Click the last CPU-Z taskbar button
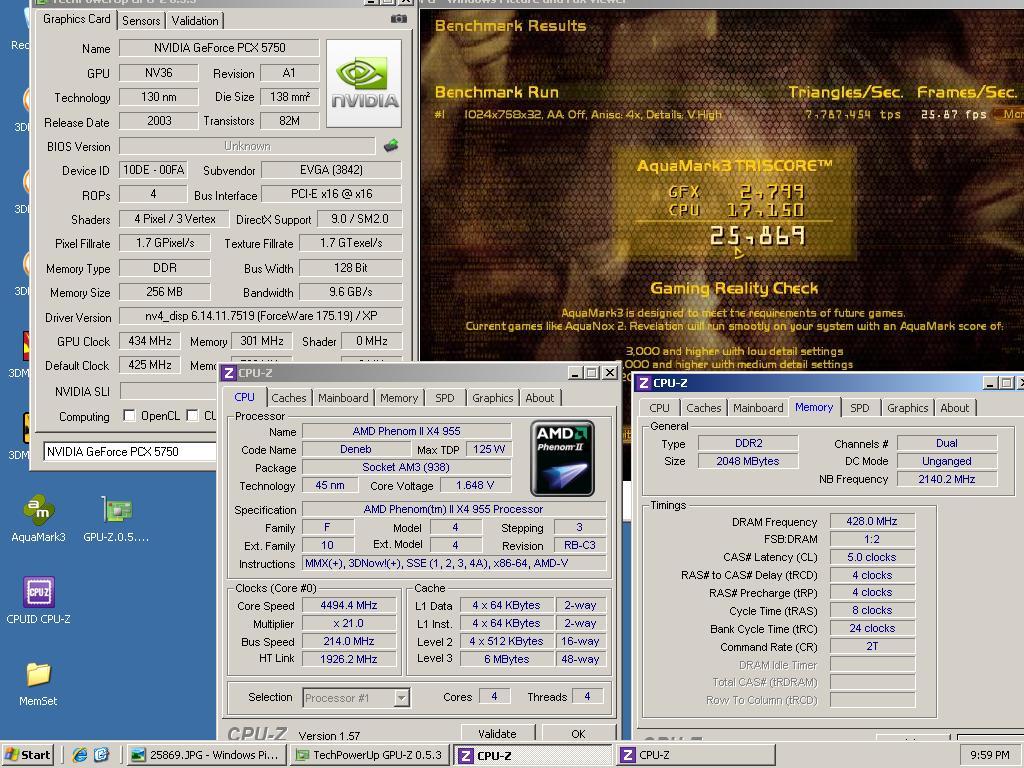 point(696,755)
